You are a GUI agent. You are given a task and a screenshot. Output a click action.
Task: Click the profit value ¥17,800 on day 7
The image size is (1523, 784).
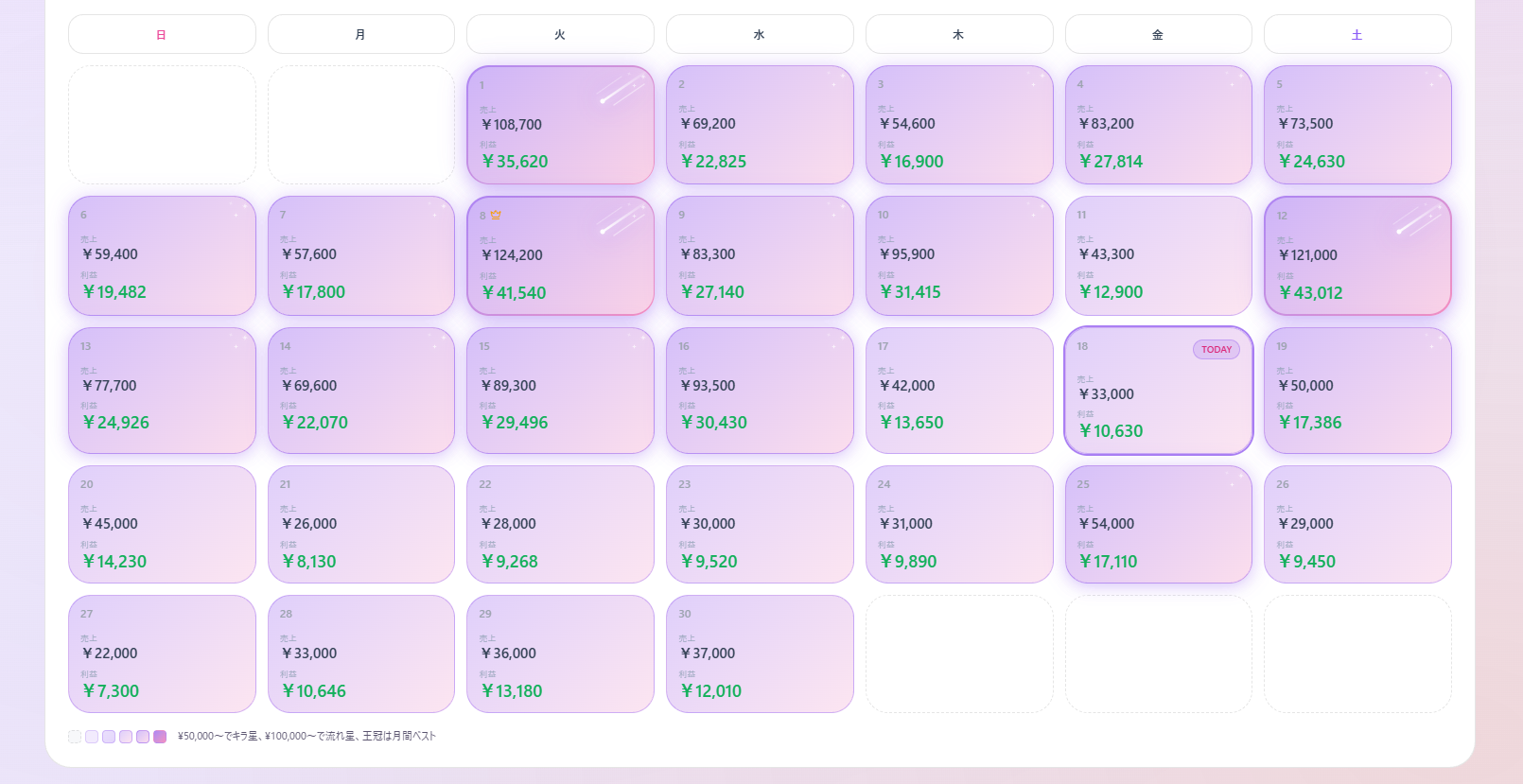point(313,292)
